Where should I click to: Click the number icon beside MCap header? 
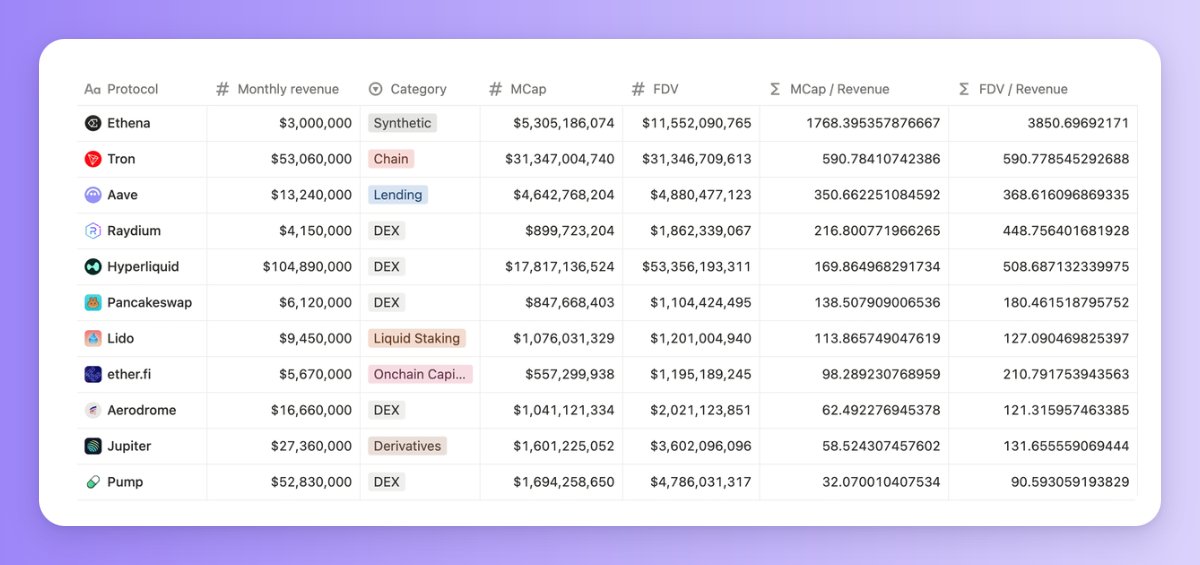pyautogui.click(x=495, y=89)
